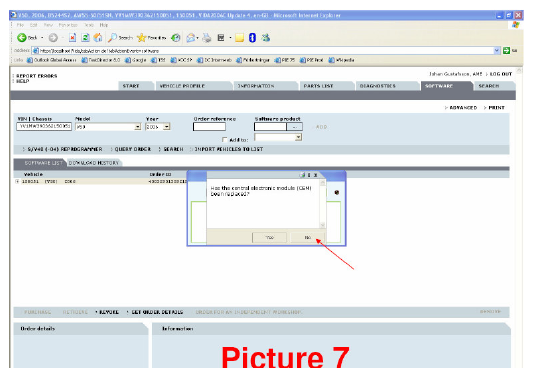Click No in the CEM dialog
This screenshot has height=377, width=533.
pos(308,238)
